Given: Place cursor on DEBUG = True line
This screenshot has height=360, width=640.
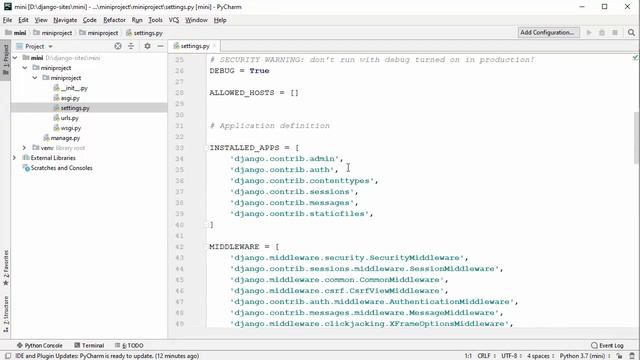Looking at the screenshot, I should (x=239, y=71).
